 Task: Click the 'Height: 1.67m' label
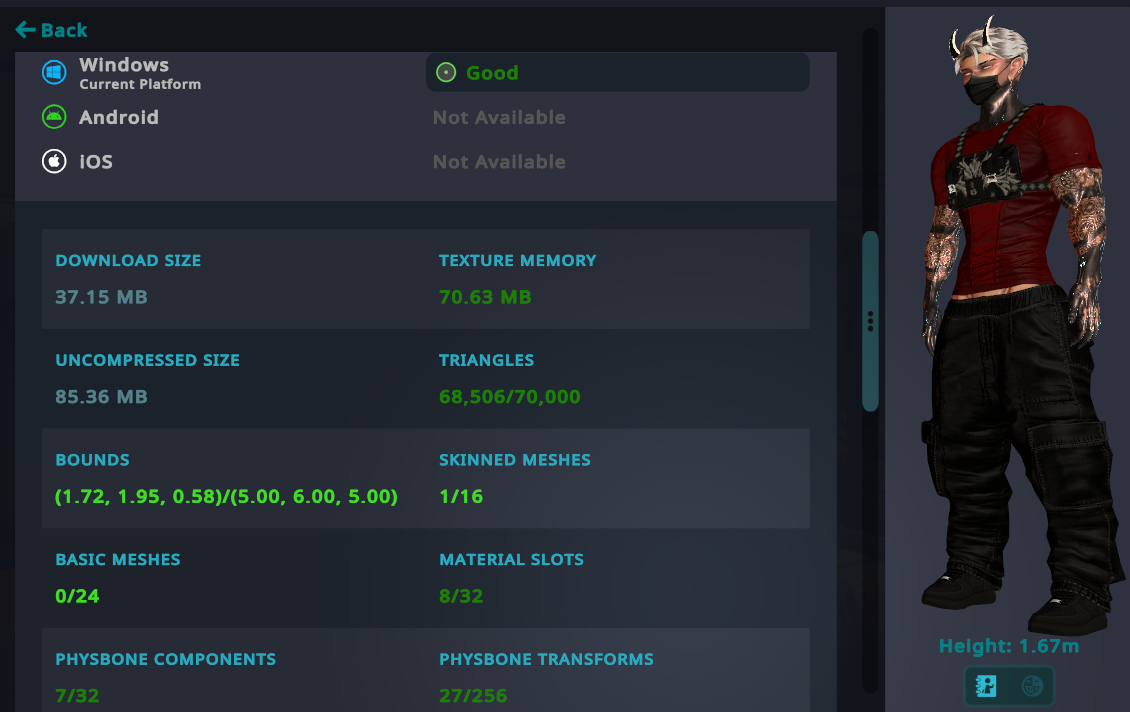coord(1009,646)
